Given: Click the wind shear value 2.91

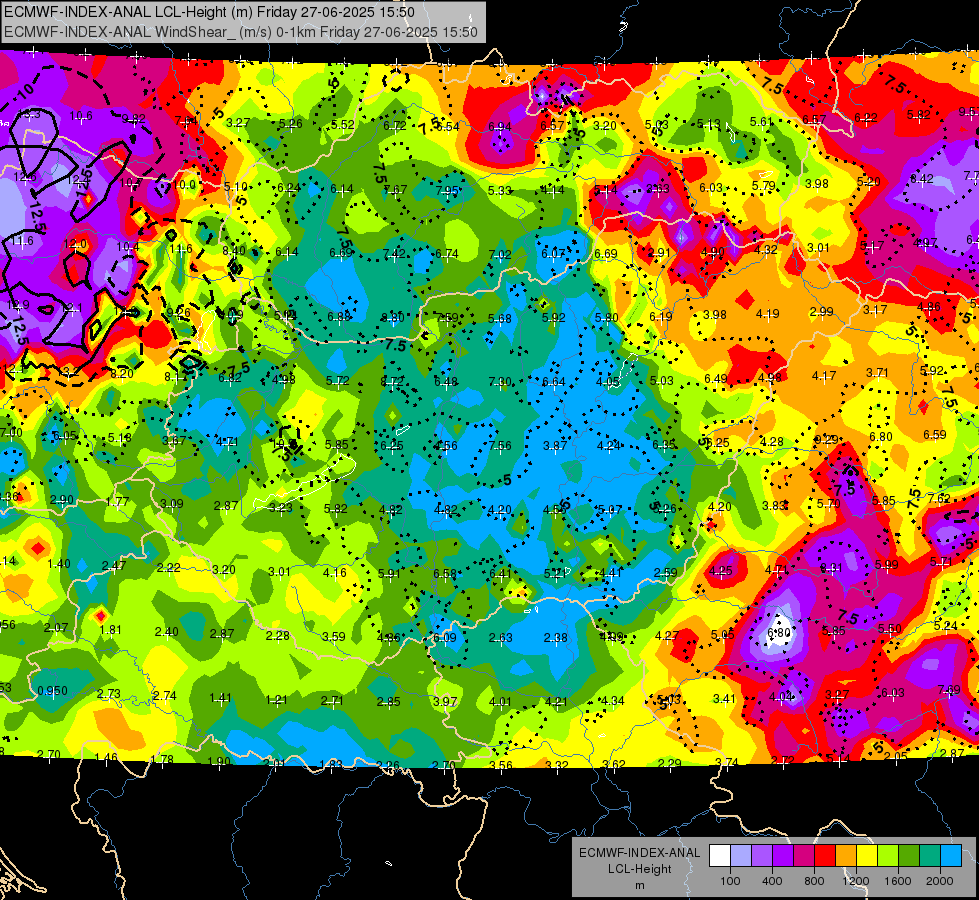Looking at the screenshot, I should click(659, 253).
